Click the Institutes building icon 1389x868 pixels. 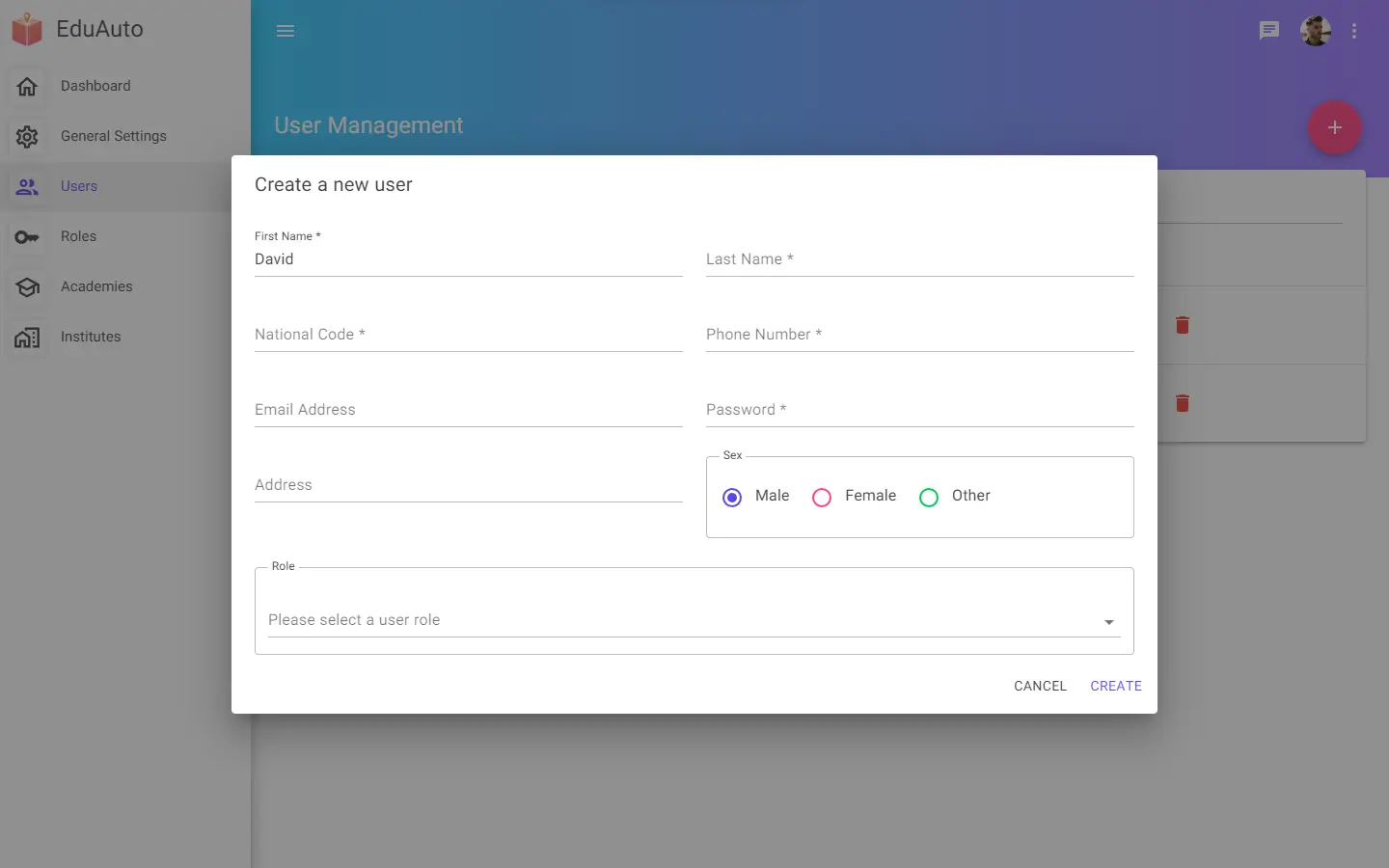coord(27,337)
